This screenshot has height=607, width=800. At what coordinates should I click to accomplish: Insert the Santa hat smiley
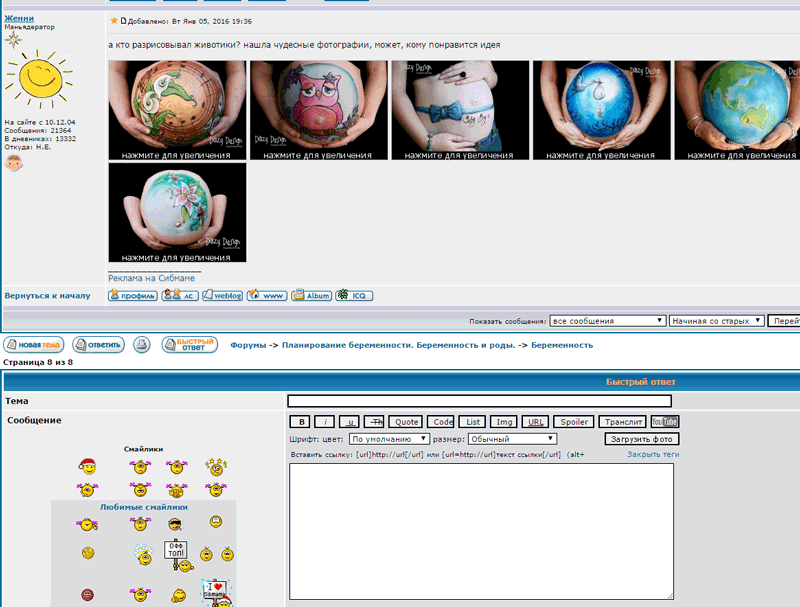88,466
